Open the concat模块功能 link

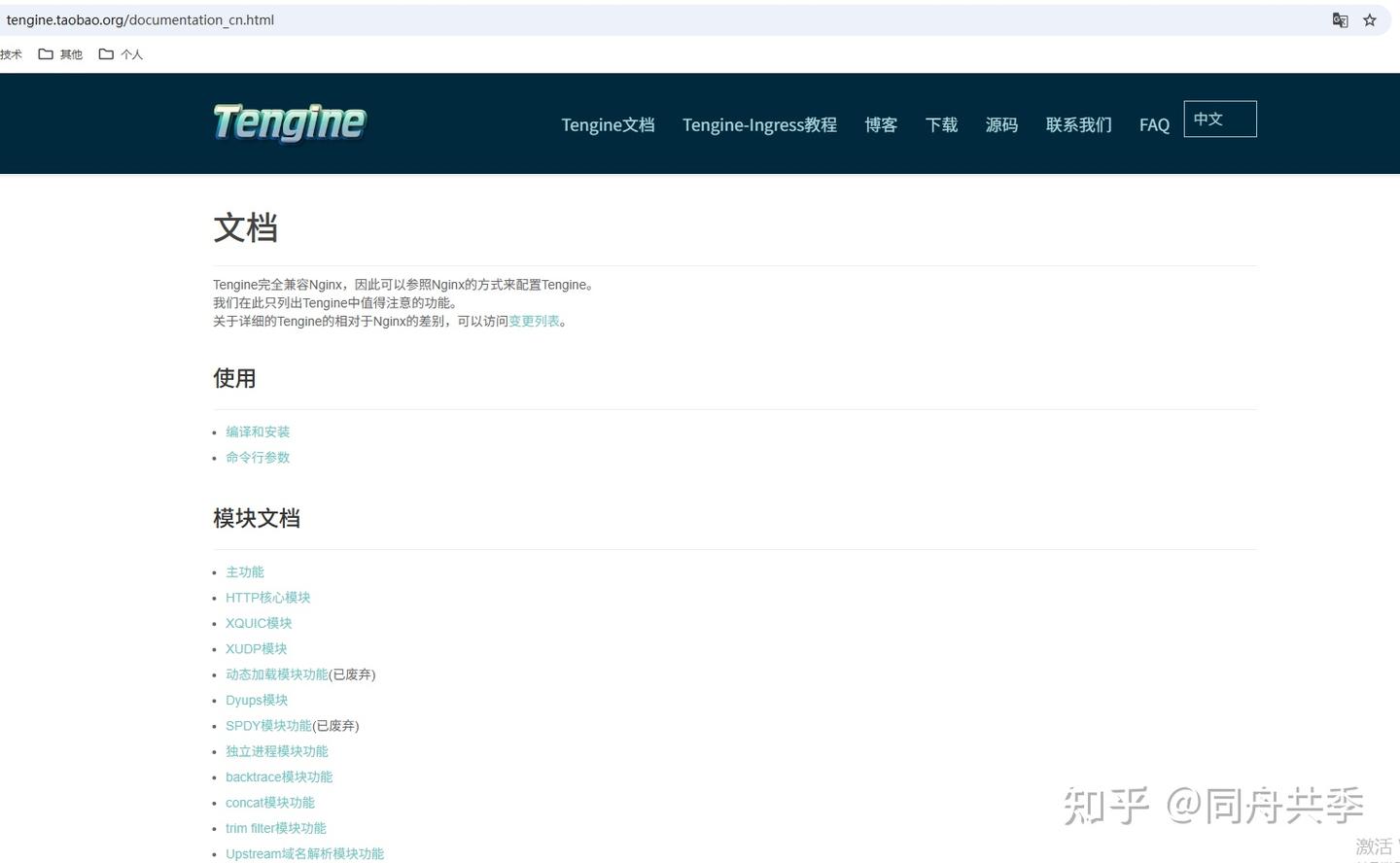[270, 803]
